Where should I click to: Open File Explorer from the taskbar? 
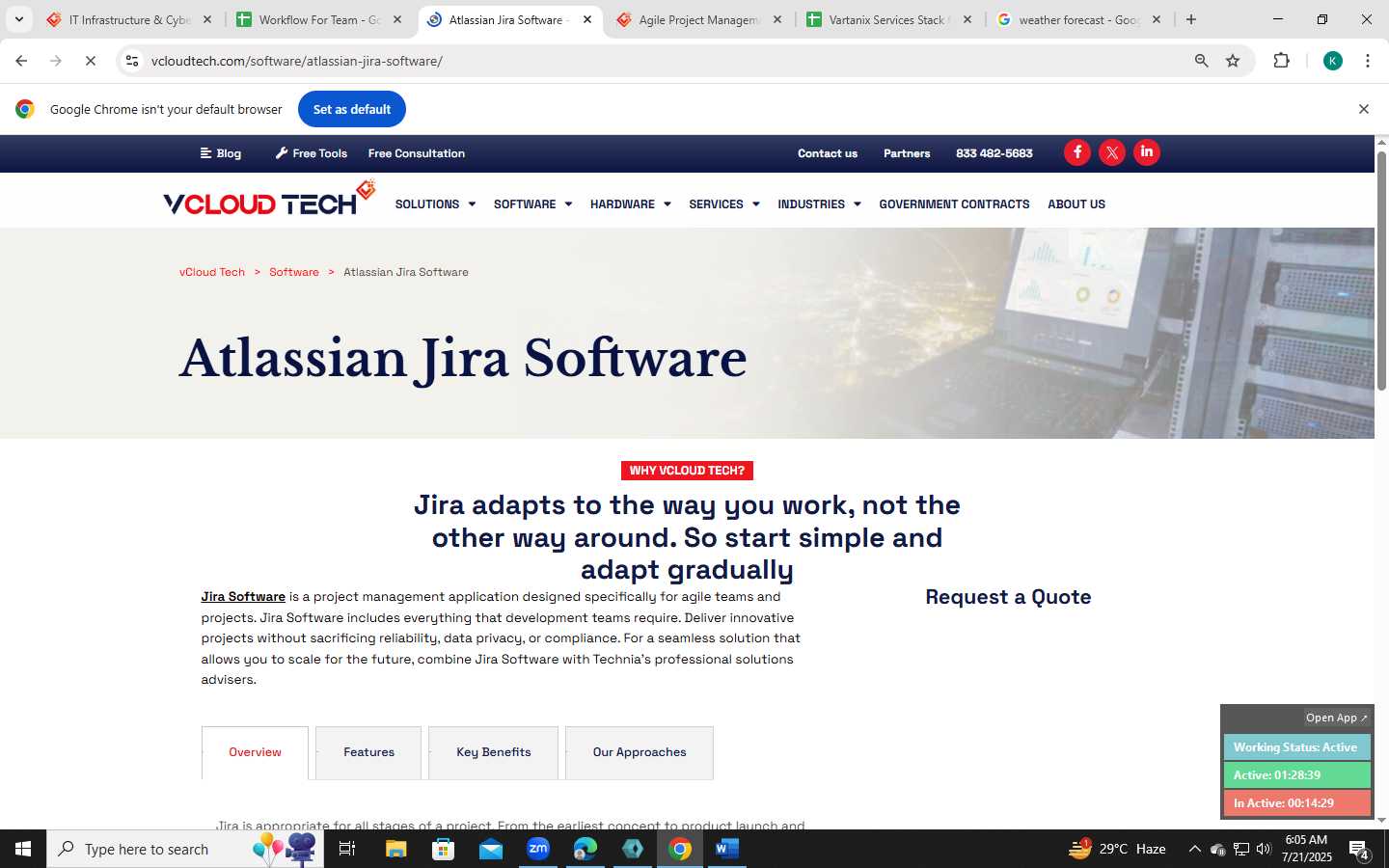tap(395, 849)
